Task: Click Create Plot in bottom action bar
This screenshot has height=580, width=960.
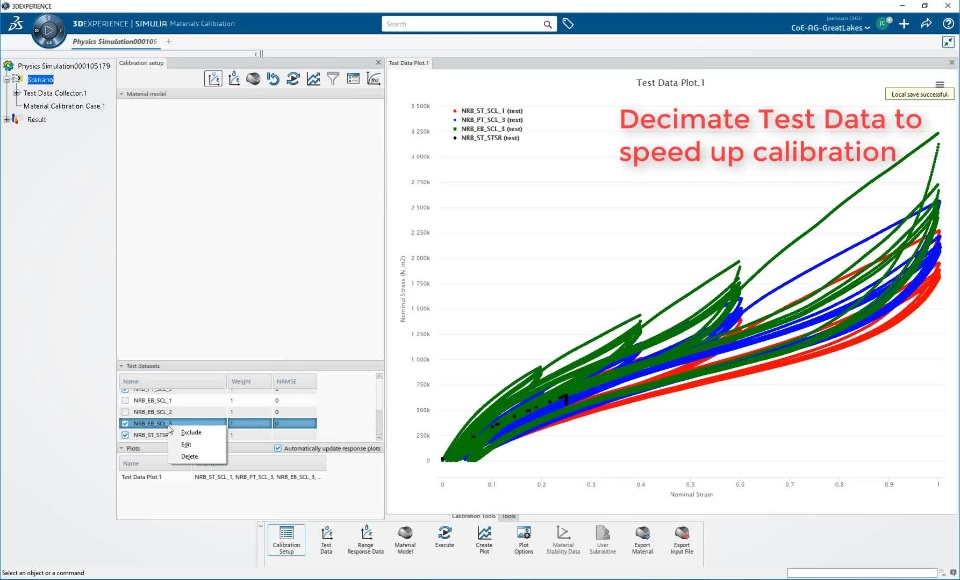Action: [x=484, y=540]
